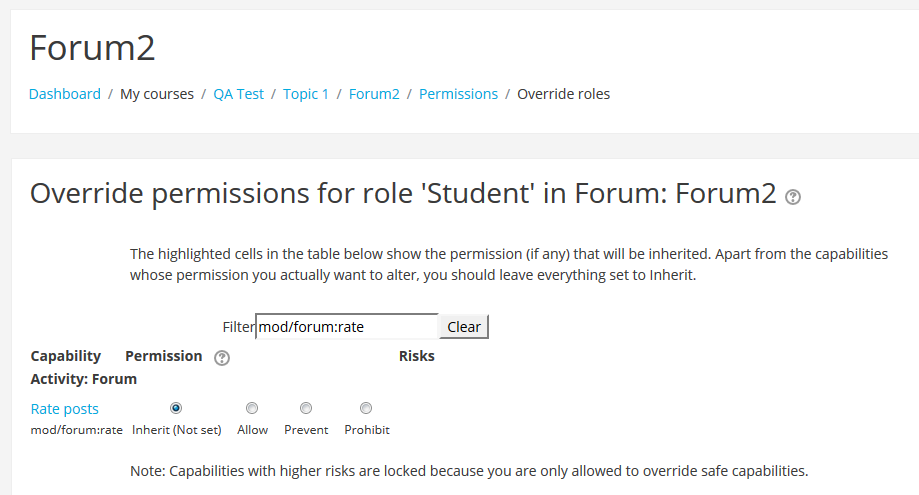Return to Permissions breadcrumb page
Image resolution: width=919 pixels, height=495 pixels.
tap(458, 94)
